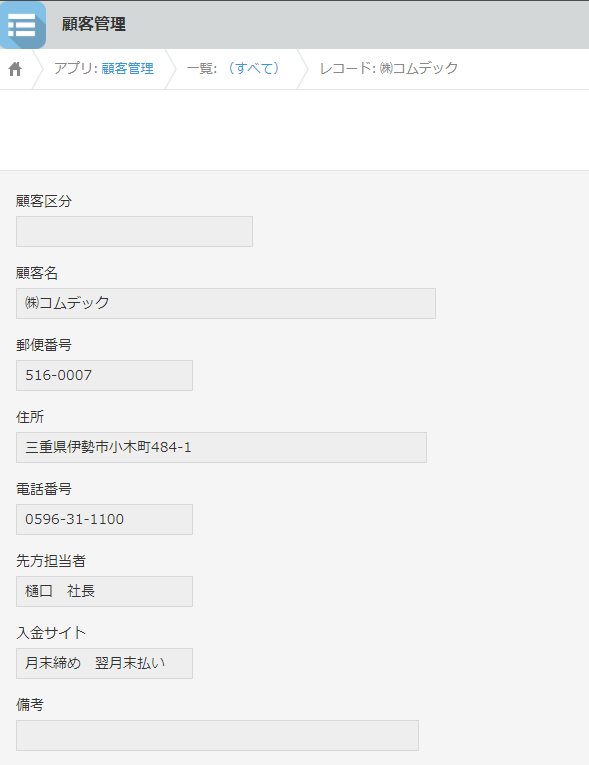Click the 顧客管理 header title

click(94, 24)
